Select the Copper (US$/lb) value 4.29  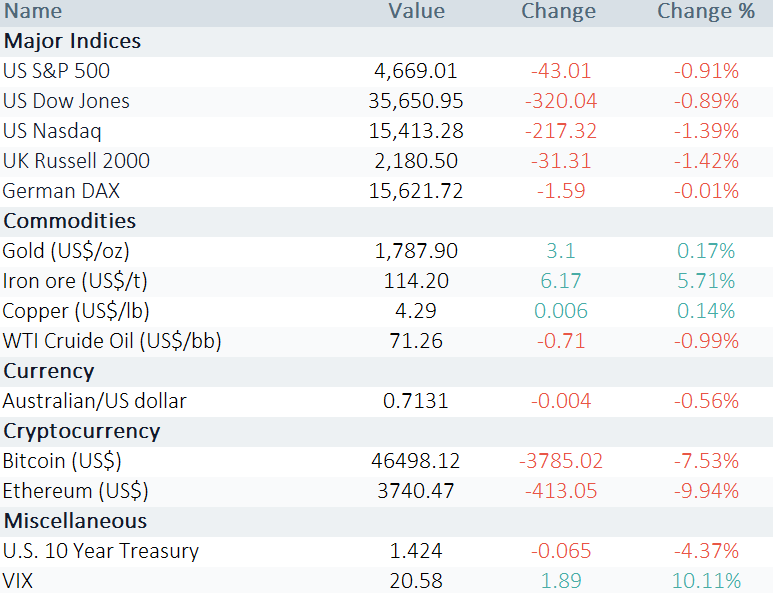click(416, 312)
